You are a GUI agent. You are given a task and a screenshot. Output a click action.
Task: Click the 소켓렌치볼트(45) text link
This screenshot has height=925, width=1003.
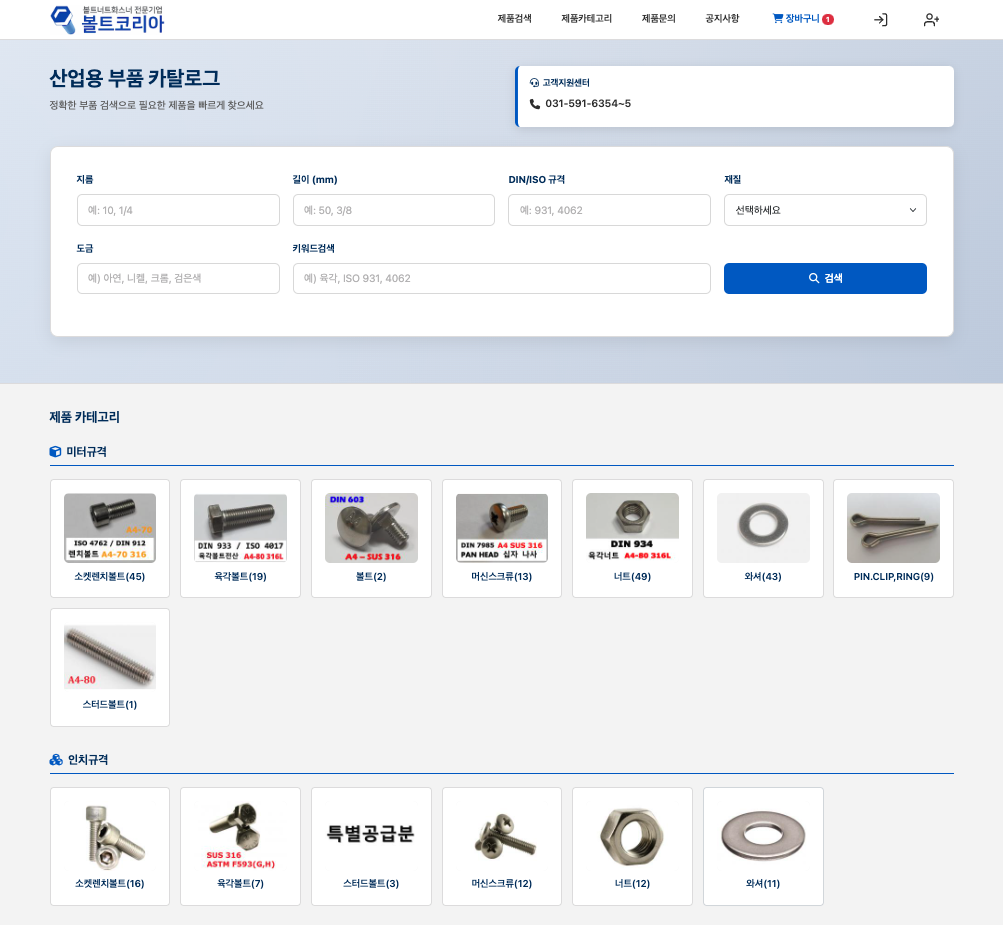tap(110, 576)
